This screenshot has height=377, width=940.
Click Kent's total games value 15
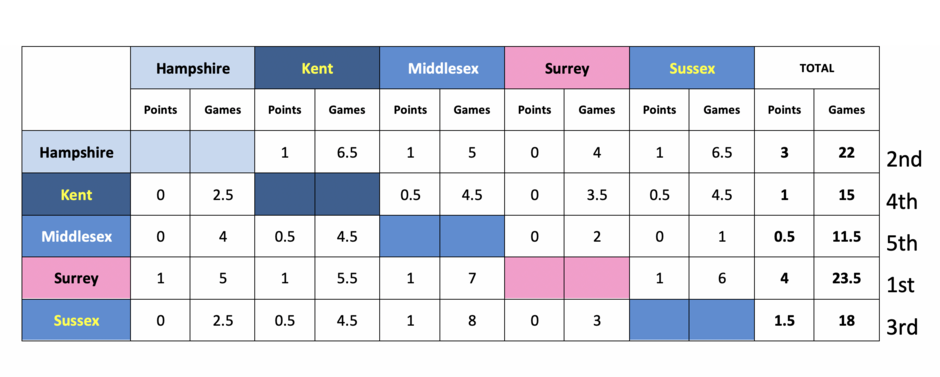pos(846,194)
